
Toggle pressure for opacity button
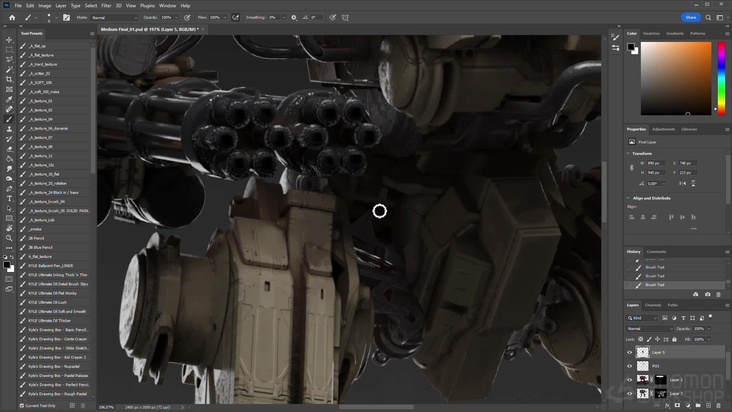[x=187, y=18]
